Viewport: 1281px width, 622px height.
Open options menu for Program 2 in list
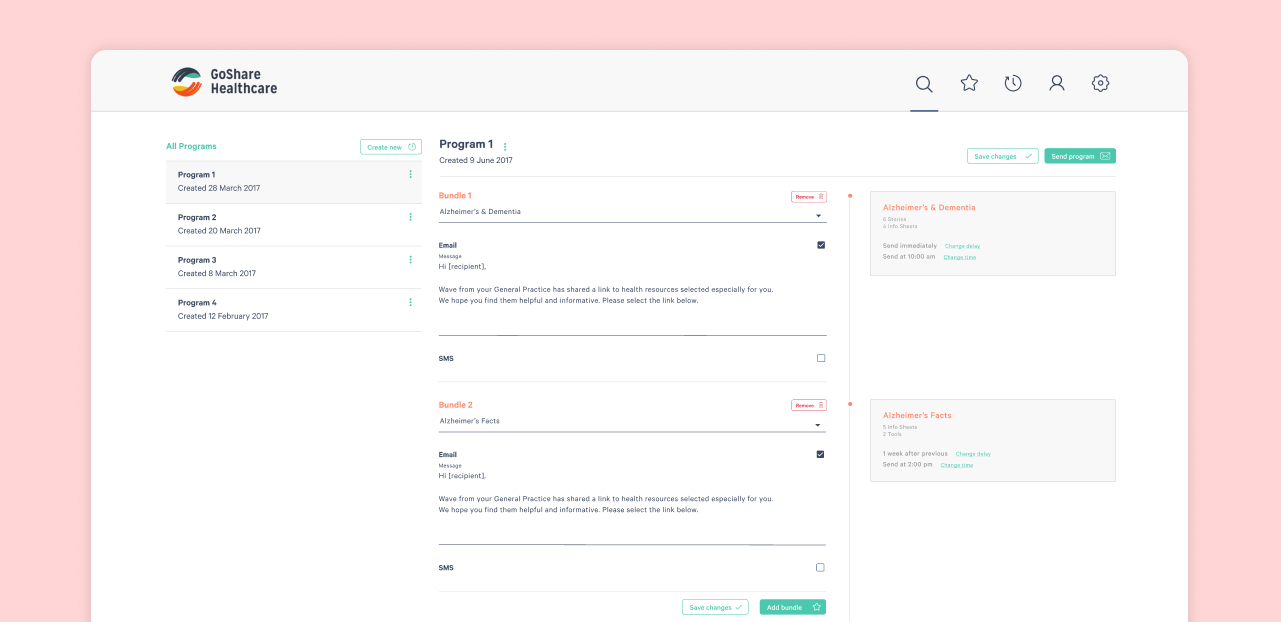[x=410, y=217]
